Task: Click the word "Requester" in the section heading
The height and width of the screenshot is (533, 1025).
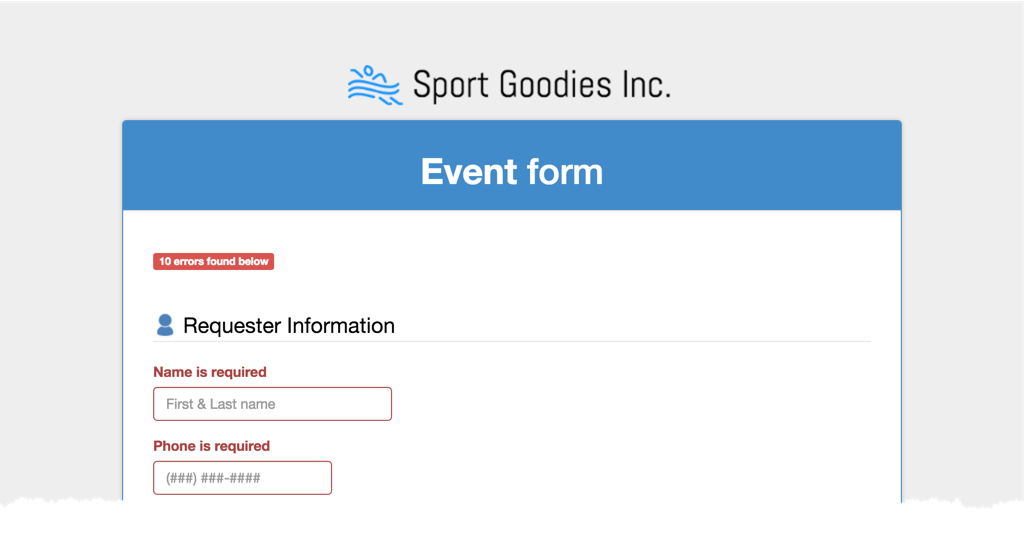Action: [x=232, y=325]
